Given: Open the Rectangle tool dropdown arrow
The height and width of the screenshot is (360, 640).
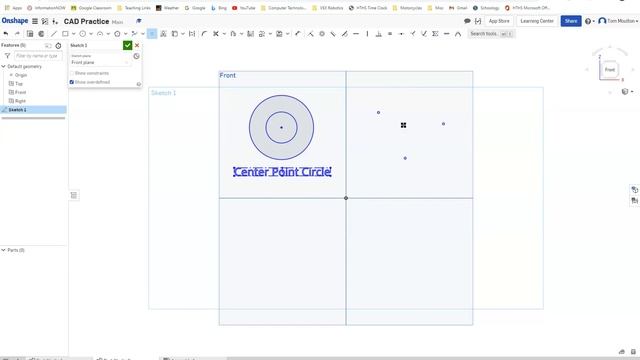Looking at the screenshot, I should (73, 34).
